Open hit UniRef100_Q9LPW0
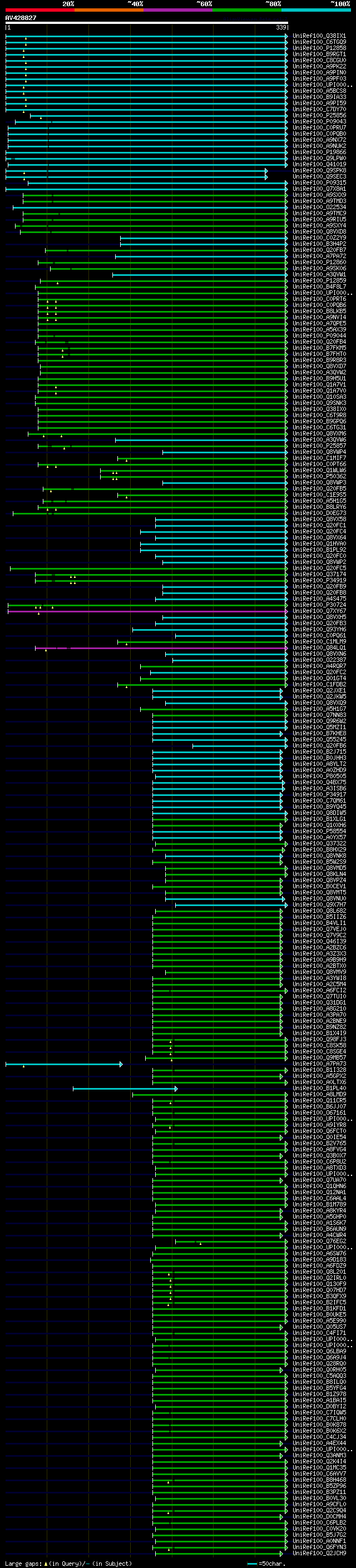The width and height of the screenshot is (356, 1568). (x=319, y=159)
